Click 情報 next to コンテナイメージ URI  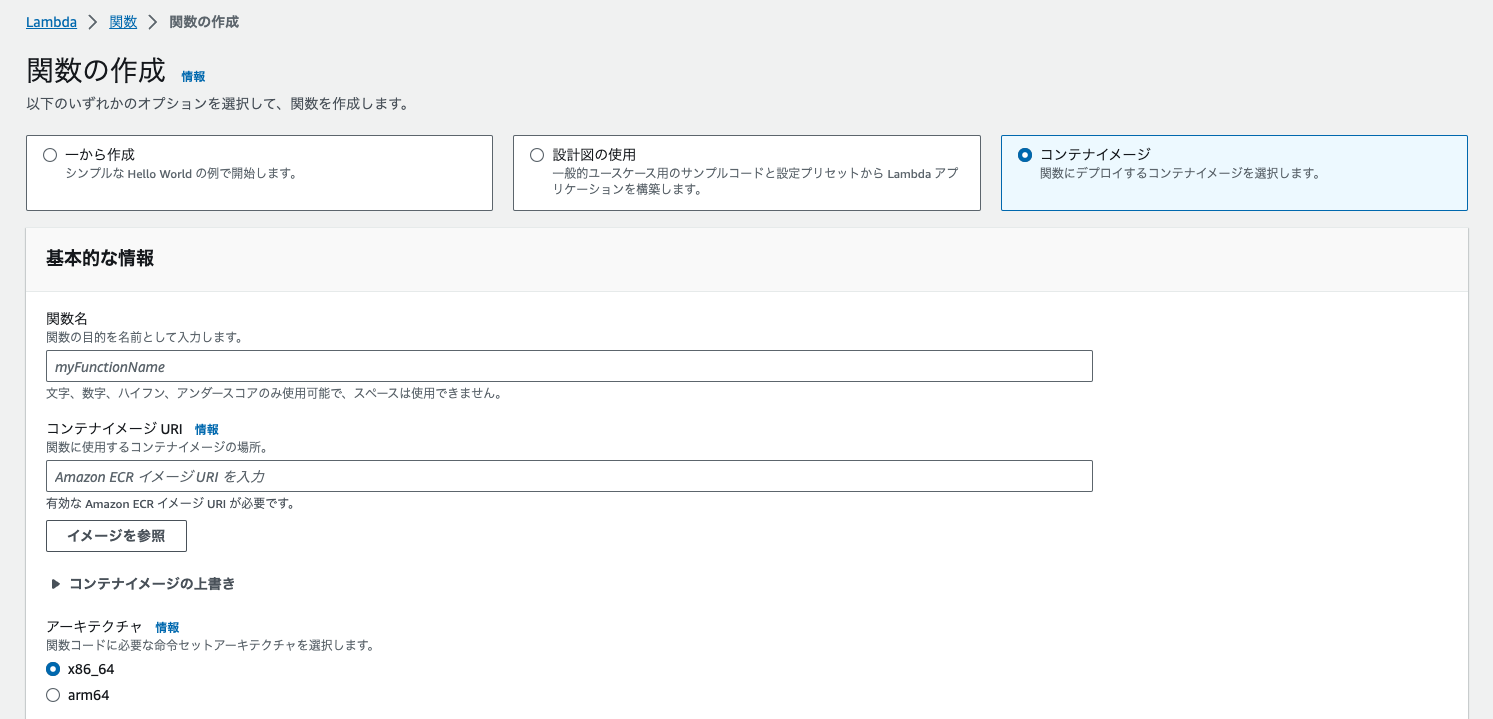pyautogui.click(x=207, y=428)
